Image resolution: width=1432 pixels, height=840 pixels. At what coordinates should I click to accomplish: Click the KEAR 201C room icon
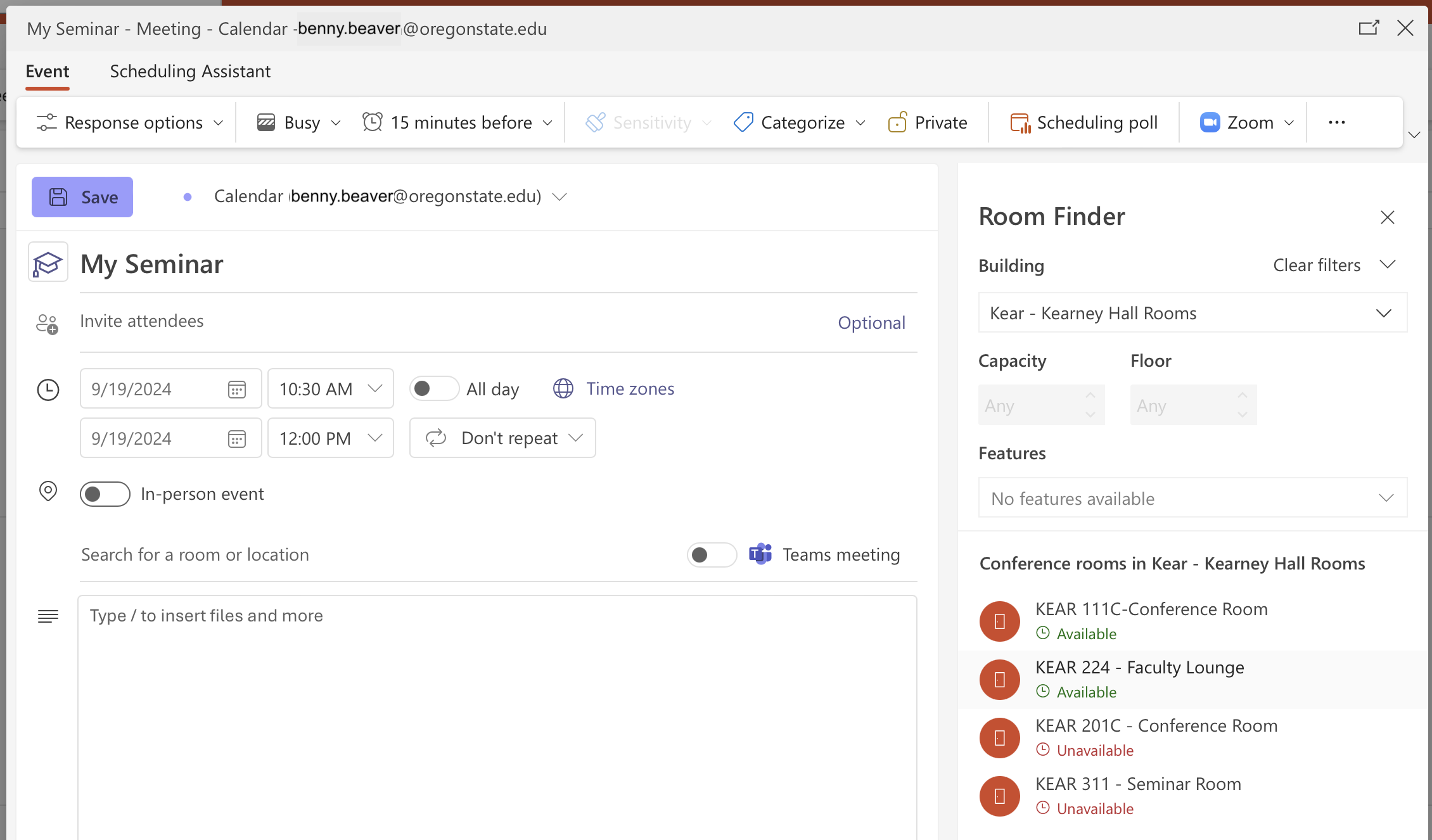(x=1000, y=738)
